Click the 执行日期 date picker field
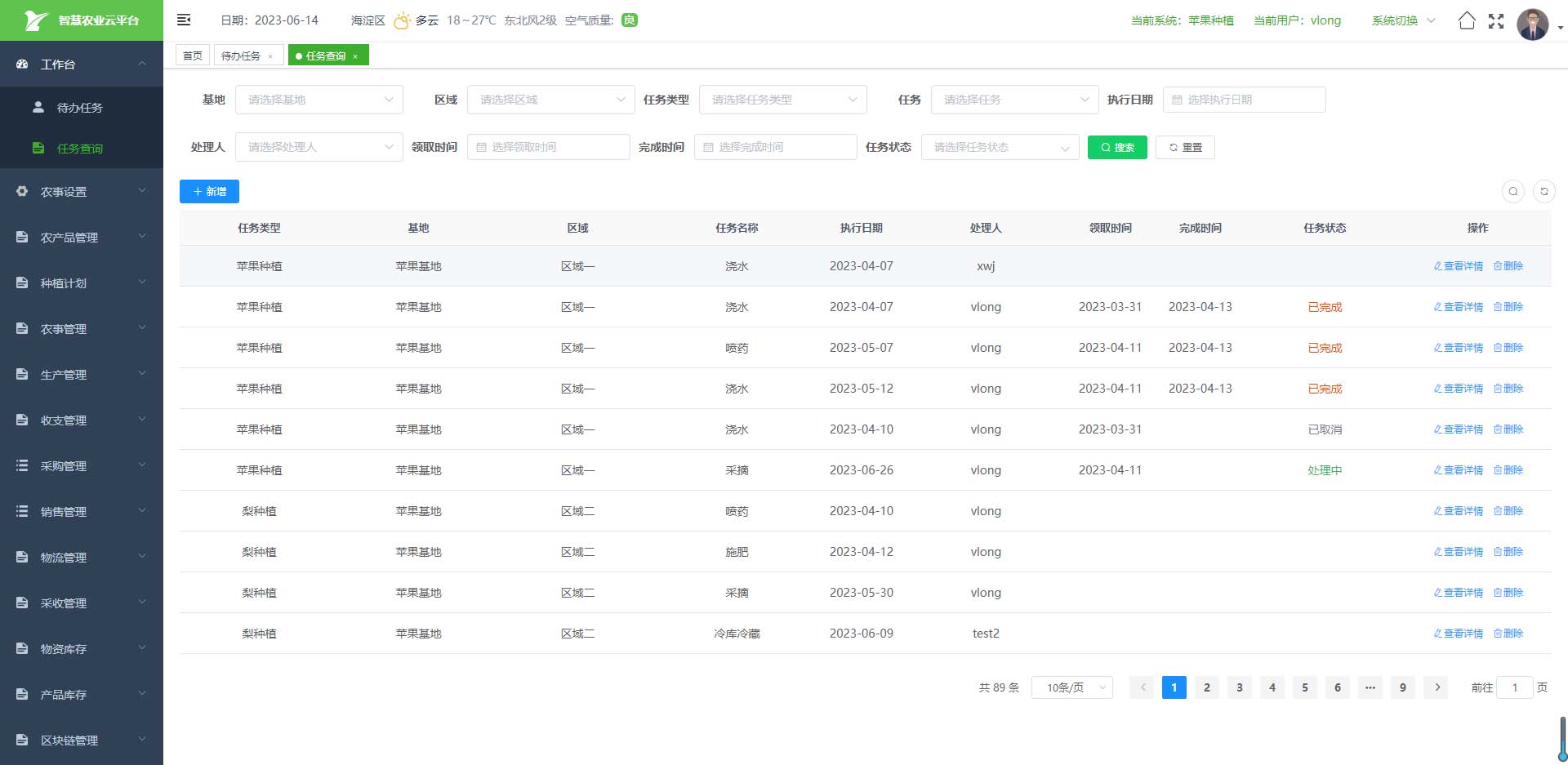Image resolution: width=1568 pixels, height=765 pixels. pyautogui.click(x=1244, y=100)
